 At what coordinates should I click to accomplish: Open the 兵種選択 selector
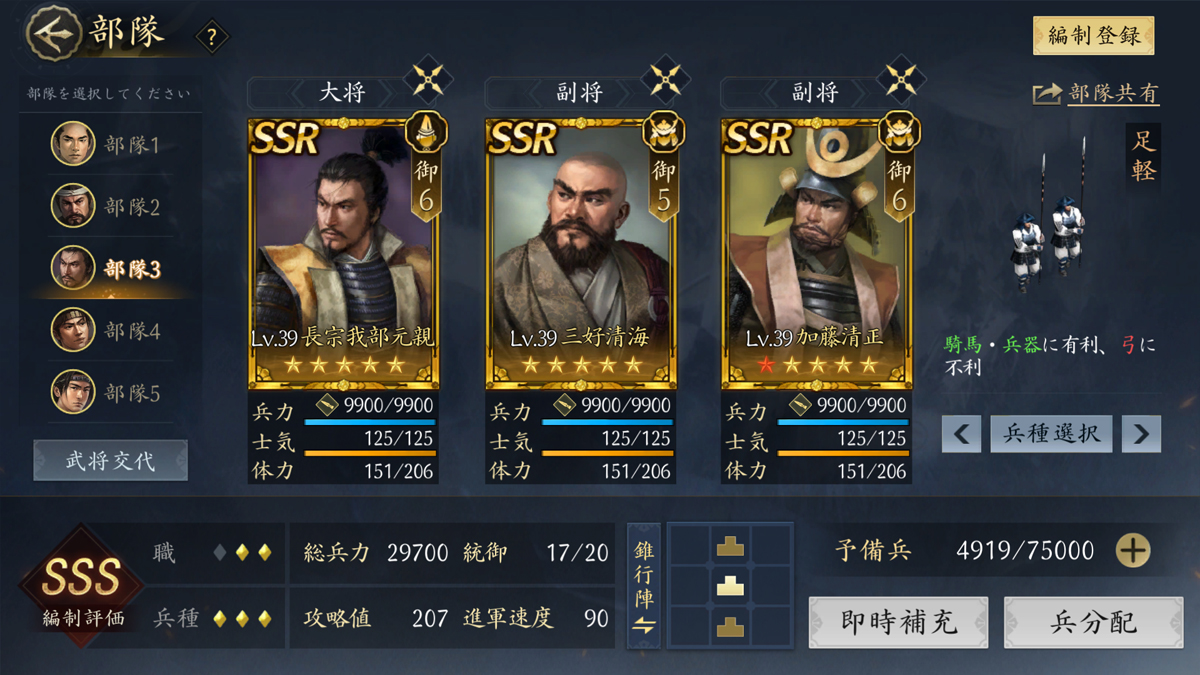pos(1051,434)
